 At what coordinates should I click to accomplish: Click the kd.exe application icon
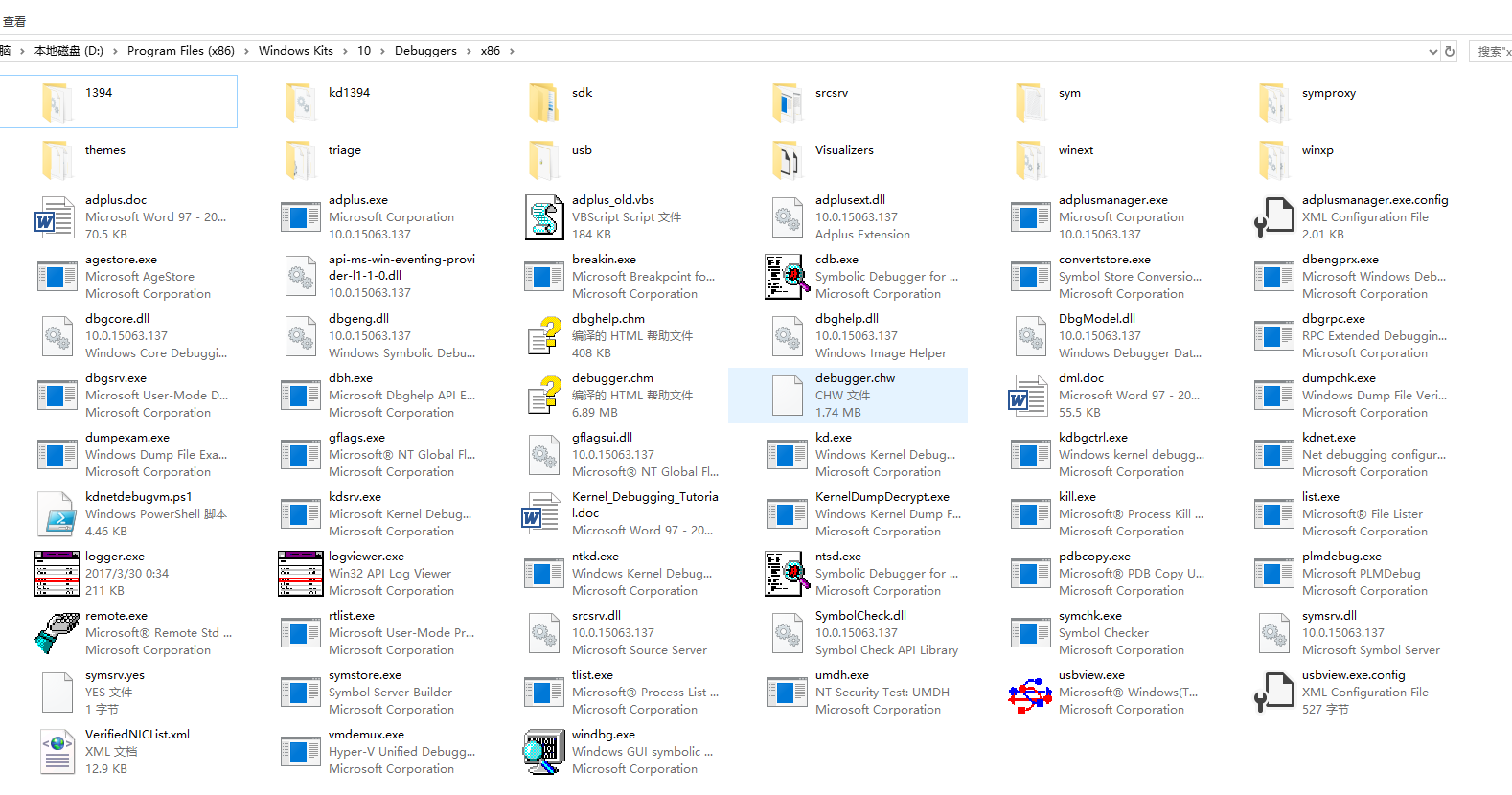point(788,455)
